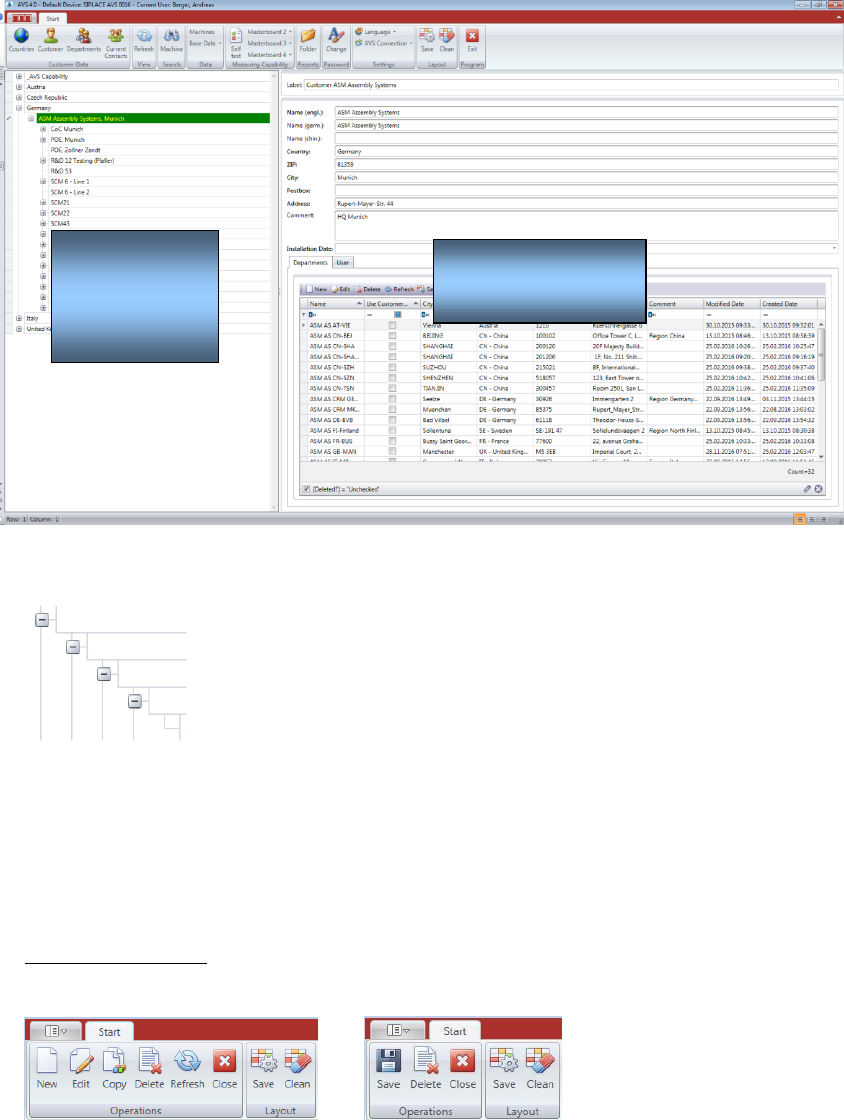Toggle Use Customer checkbox for ASM AS CN-BEJ

(x=392, y=336)
